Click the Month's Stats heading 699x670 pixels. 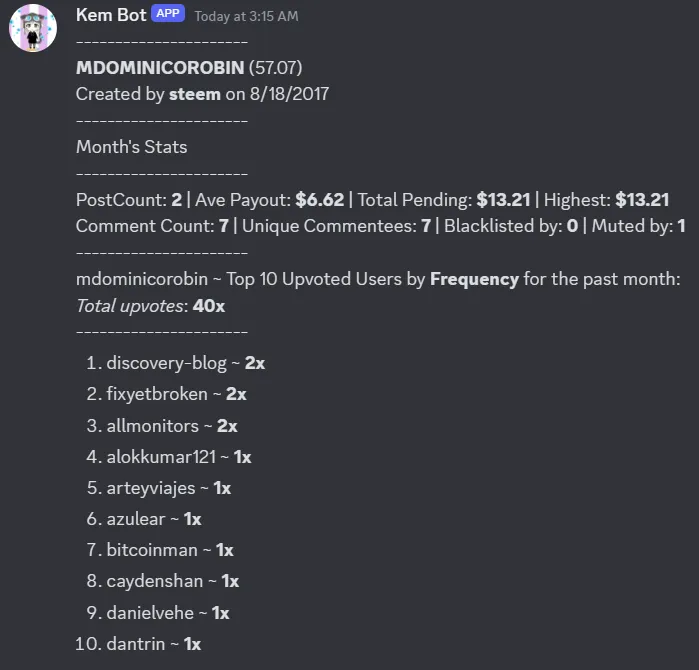point(132,147)
